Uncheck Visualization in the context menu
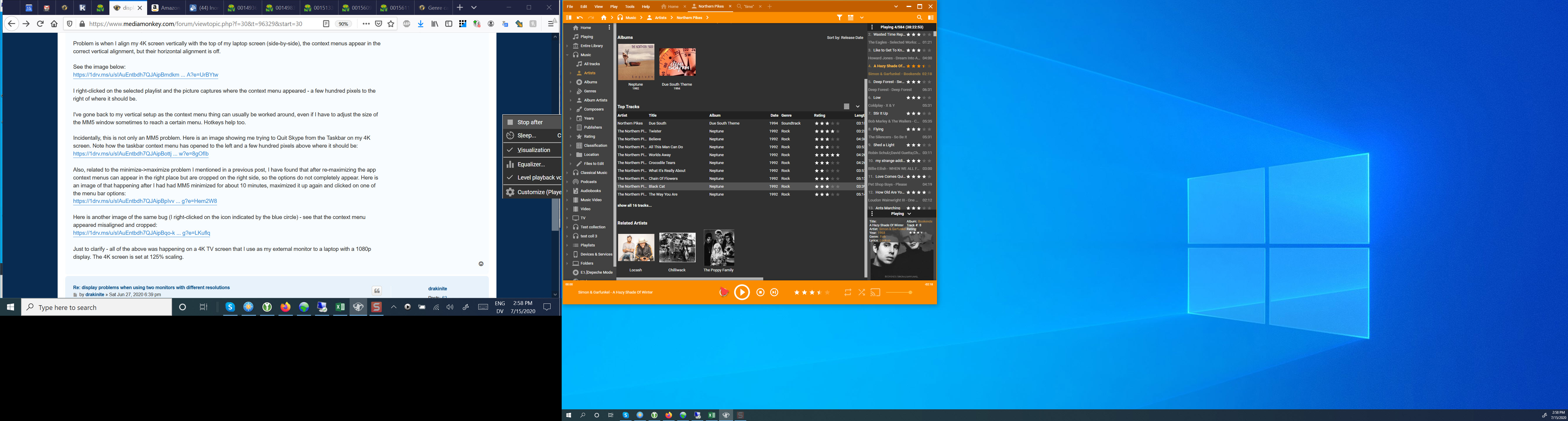 pos(533,150)
